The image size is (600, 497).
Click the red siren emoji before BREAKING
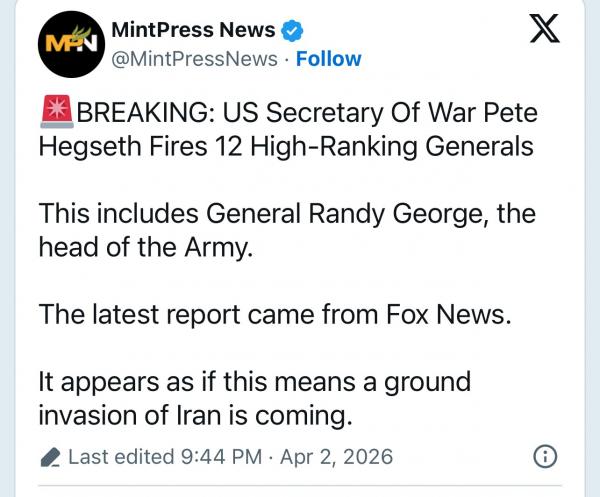(56, 112)
